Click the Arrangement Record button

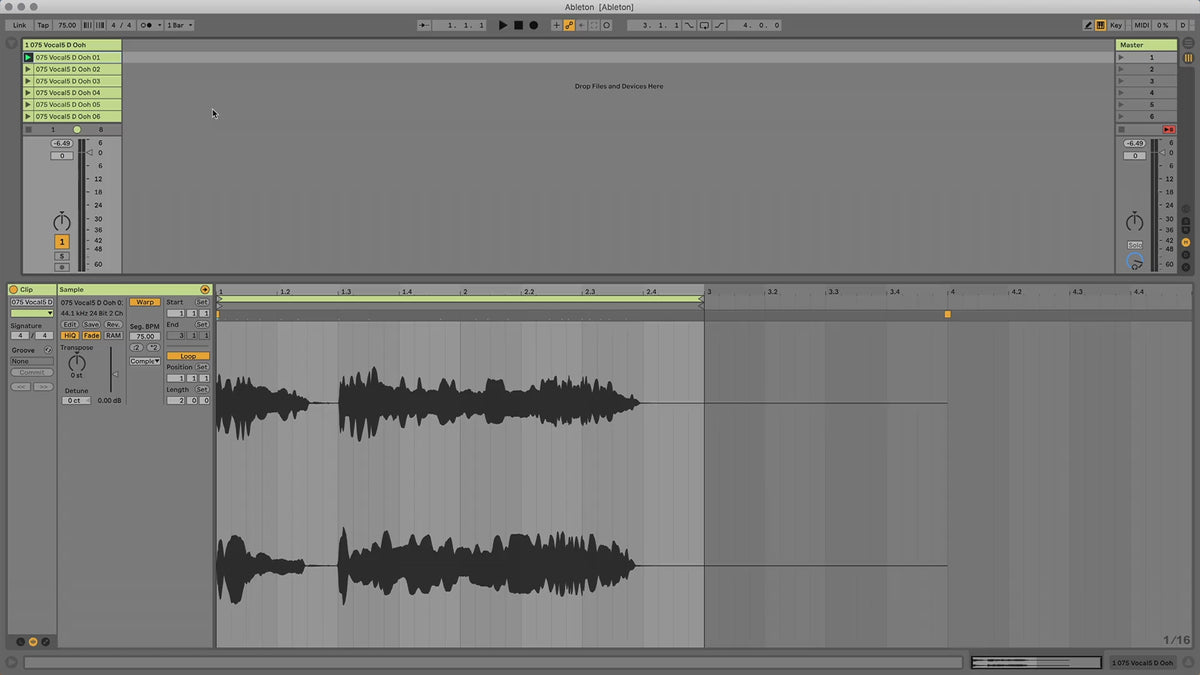[x=533, y=25]
